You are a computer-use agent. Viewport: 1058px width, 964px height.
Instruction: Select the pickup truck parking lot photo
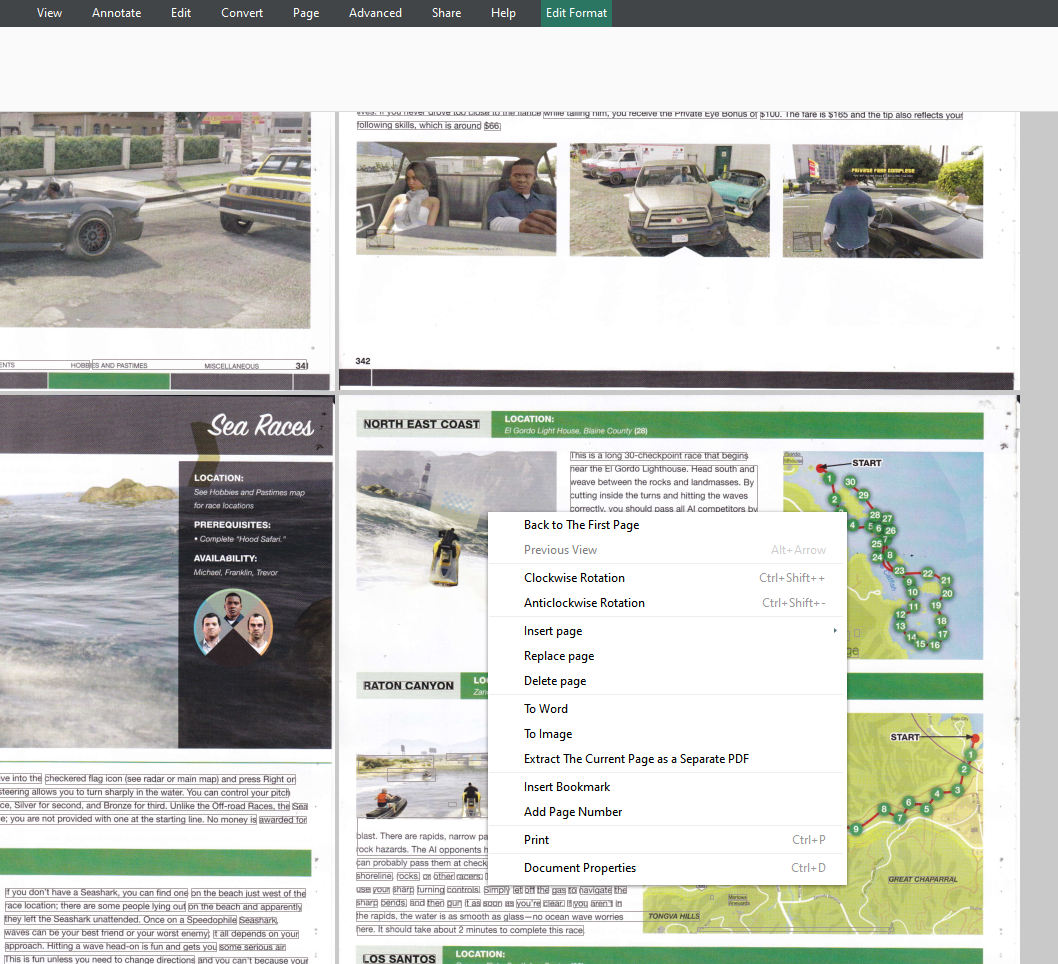click(669, 200)
